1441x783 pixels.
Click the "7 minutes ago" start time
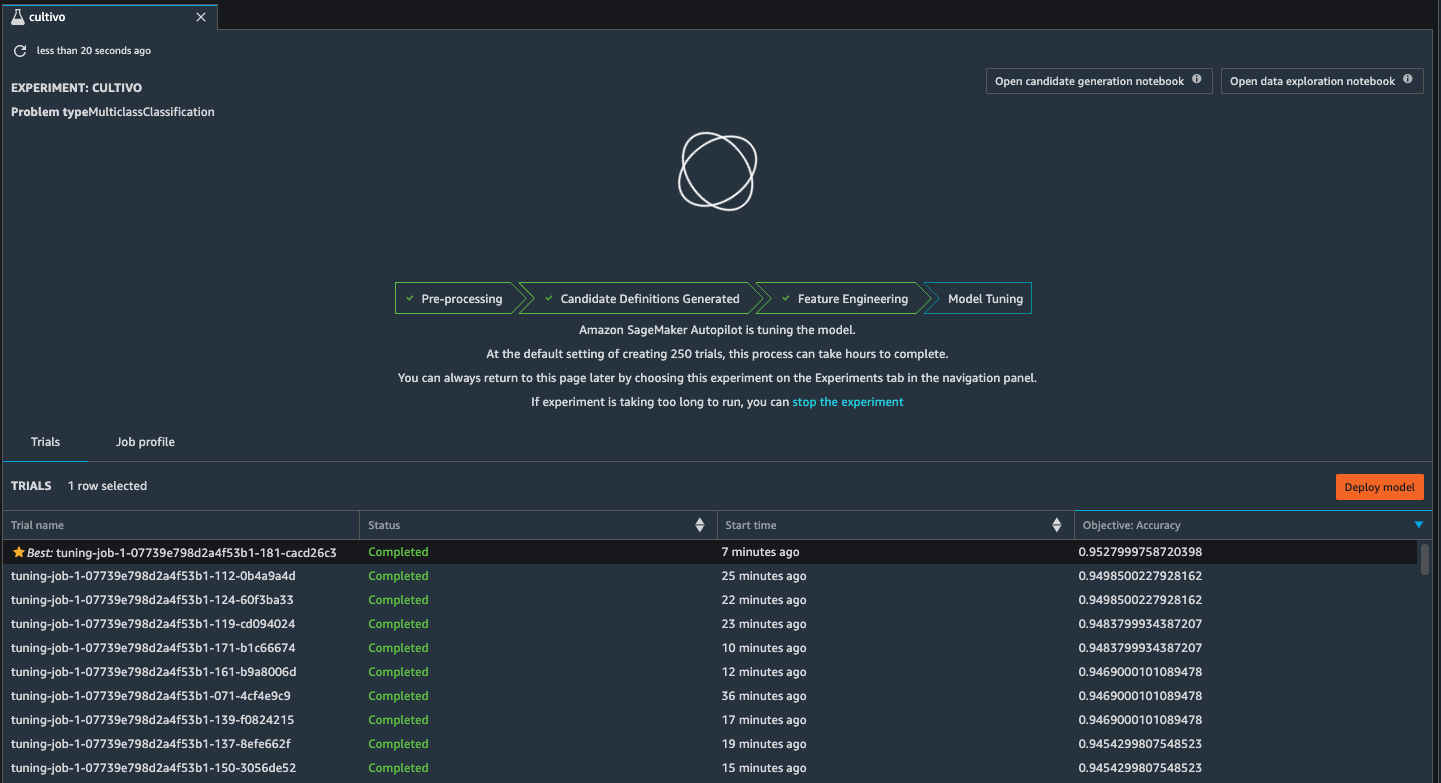pos(760,552)
